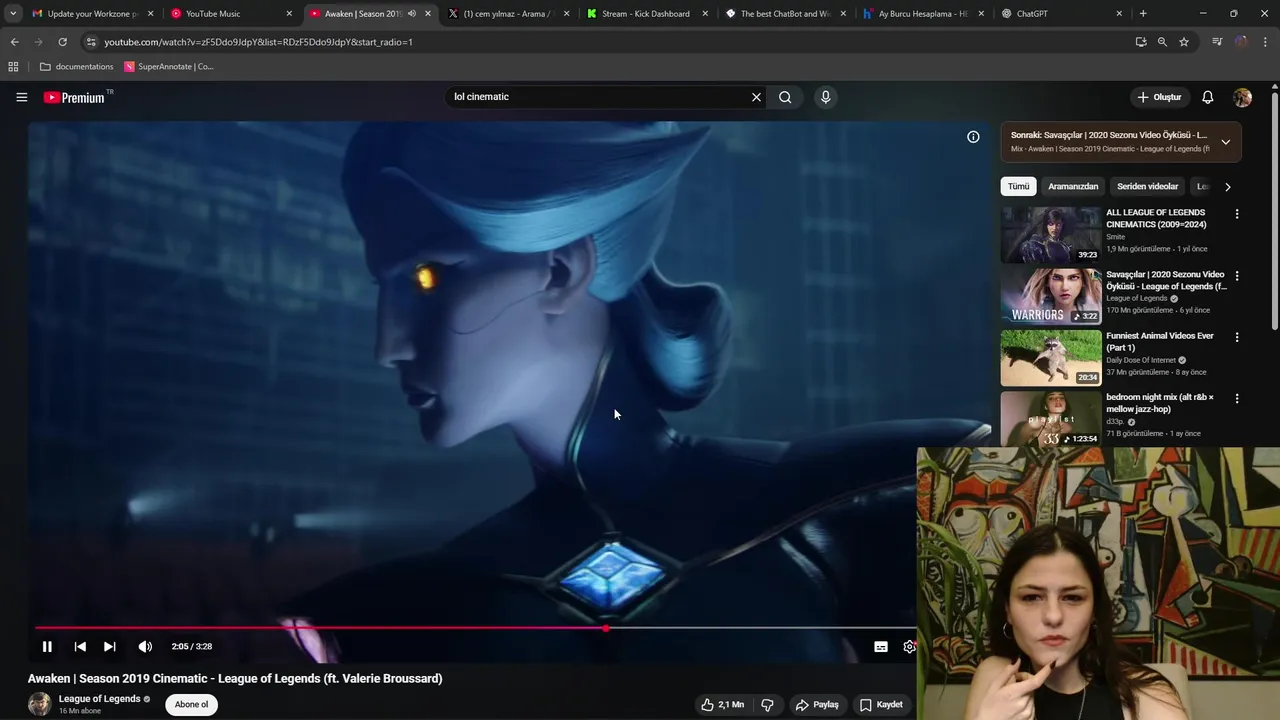Viewport: 1280px width, 720px height.
Task: Click the browser address bar URL
Action: tap(258, 42)
